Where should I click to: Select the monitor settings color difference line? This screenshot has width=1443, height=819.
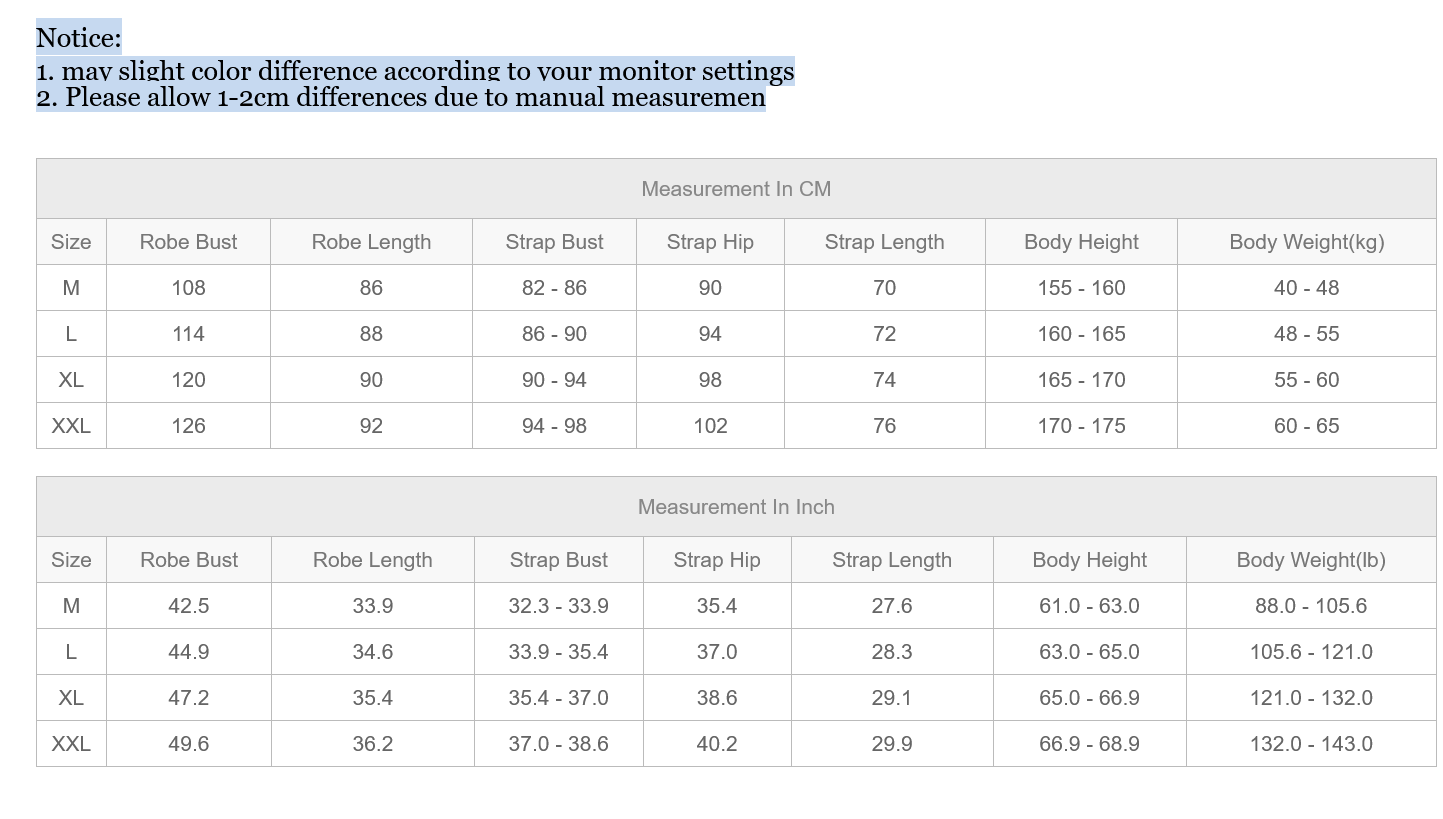point(415,71)
